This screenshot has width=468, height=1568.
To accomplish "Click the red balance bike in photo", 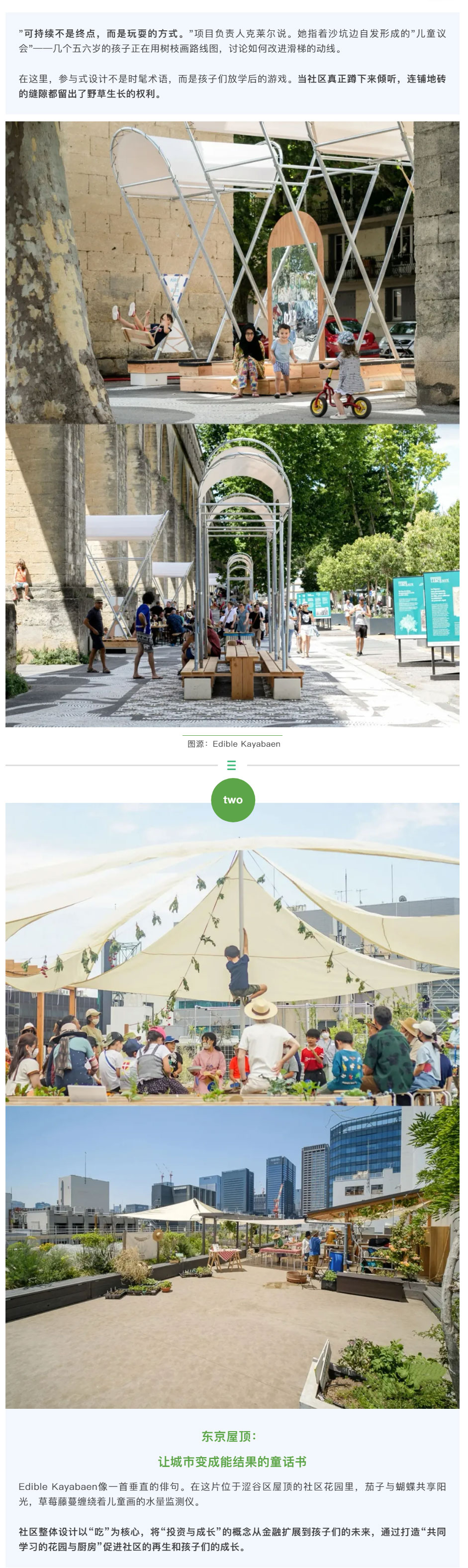I will pyautogui.click(x=340, y=395).
